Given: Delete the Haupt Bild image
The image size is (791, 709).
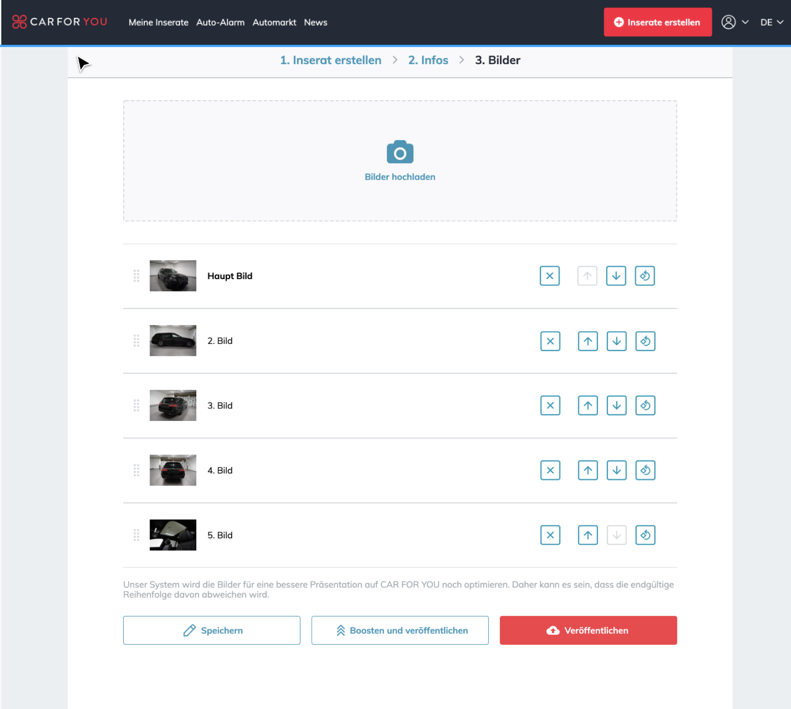Looking at the screenshot, I should (x=549, y=276).
